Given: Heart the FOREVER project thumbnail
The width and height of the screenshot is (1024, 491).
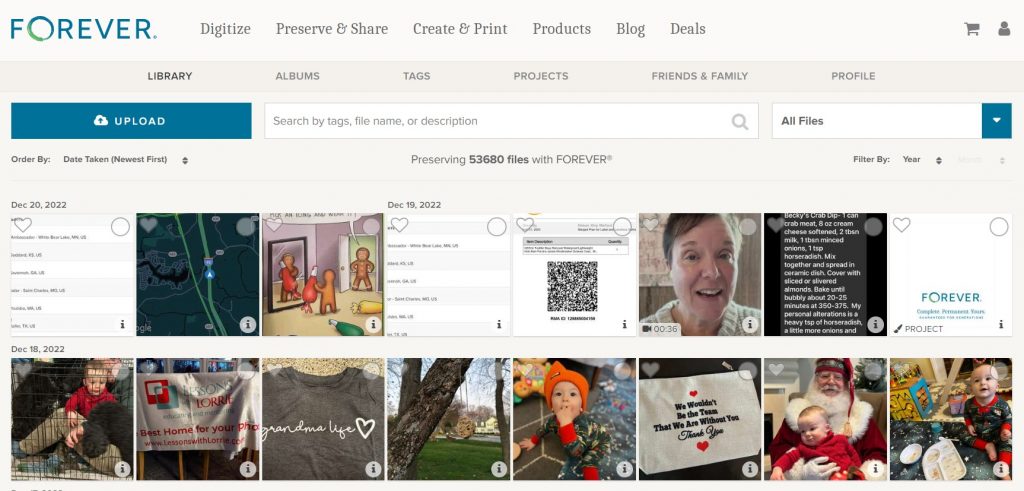Looking at the screenshot, I should tap(901, 225).
